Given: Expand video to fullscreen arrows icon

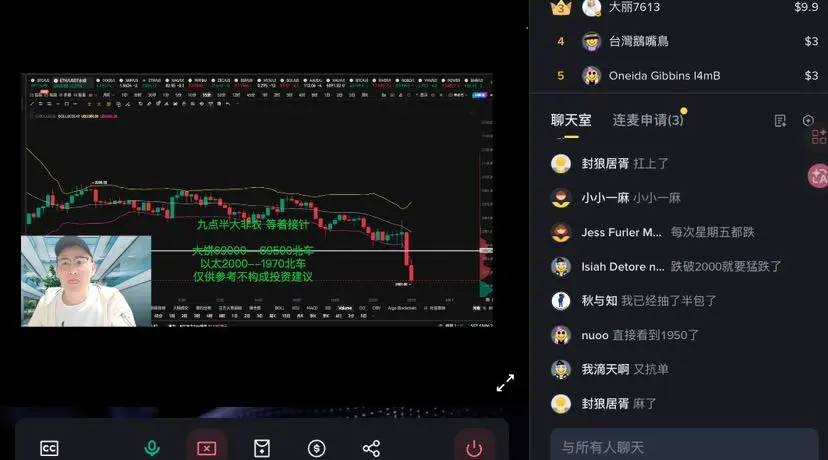Looking at the screenshot, I should pos(505,383).
